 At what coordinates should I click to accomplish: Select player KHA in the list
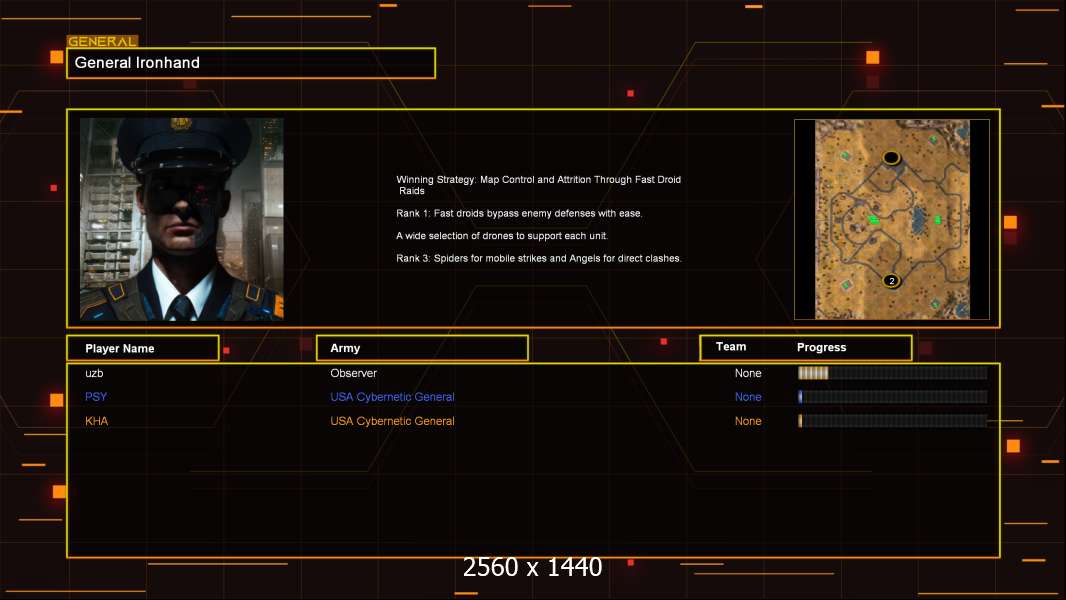96,421
